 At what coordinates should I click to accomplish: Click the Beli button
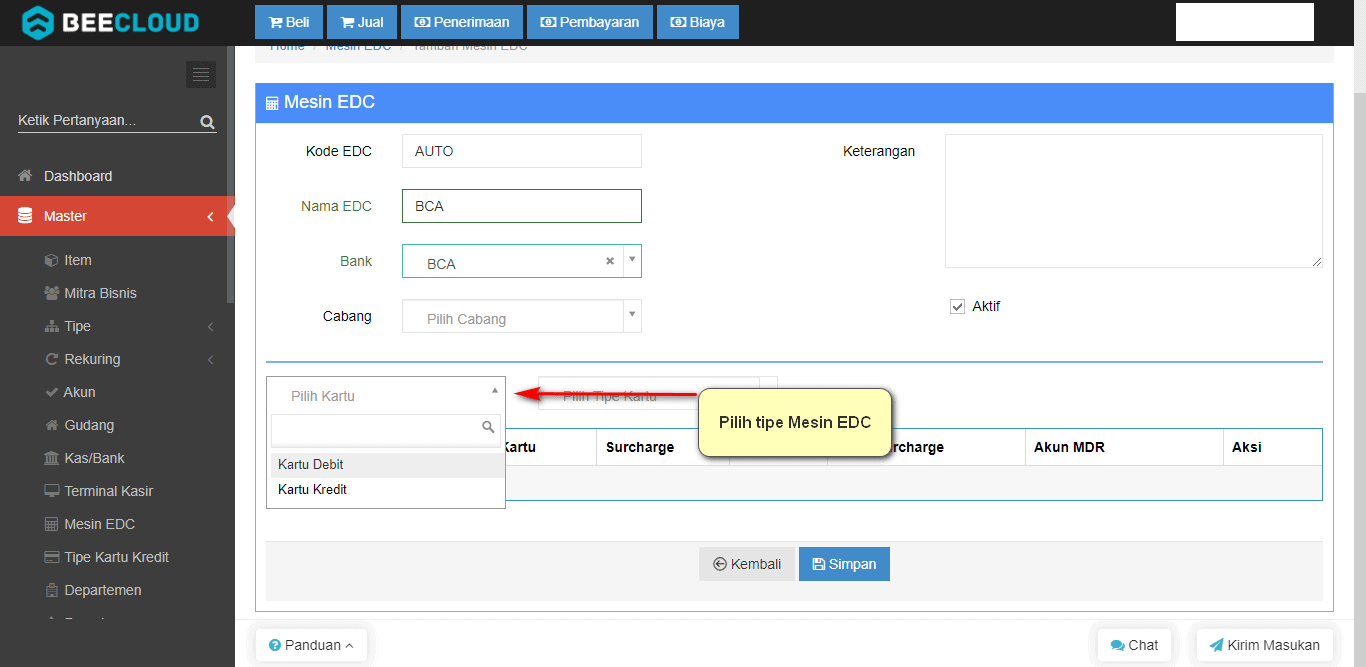(289, 22)
